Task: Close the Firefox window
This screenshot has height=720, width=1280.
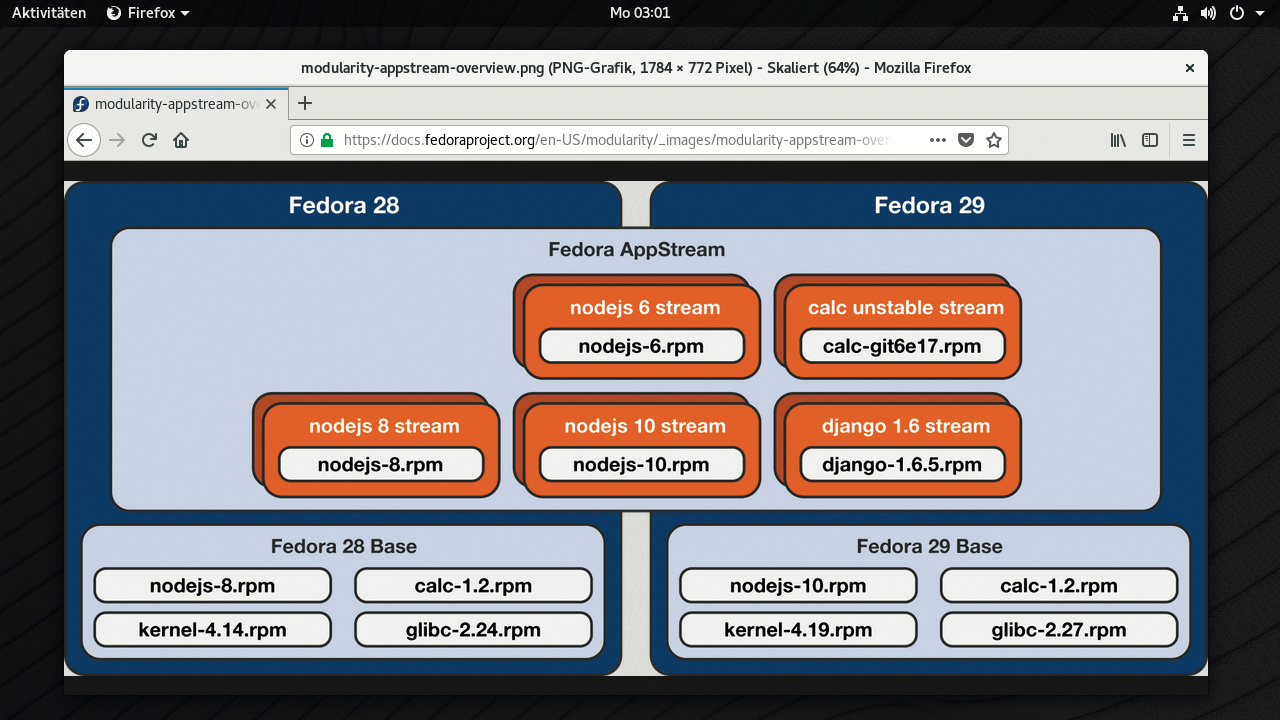Action: point(1190,68)
